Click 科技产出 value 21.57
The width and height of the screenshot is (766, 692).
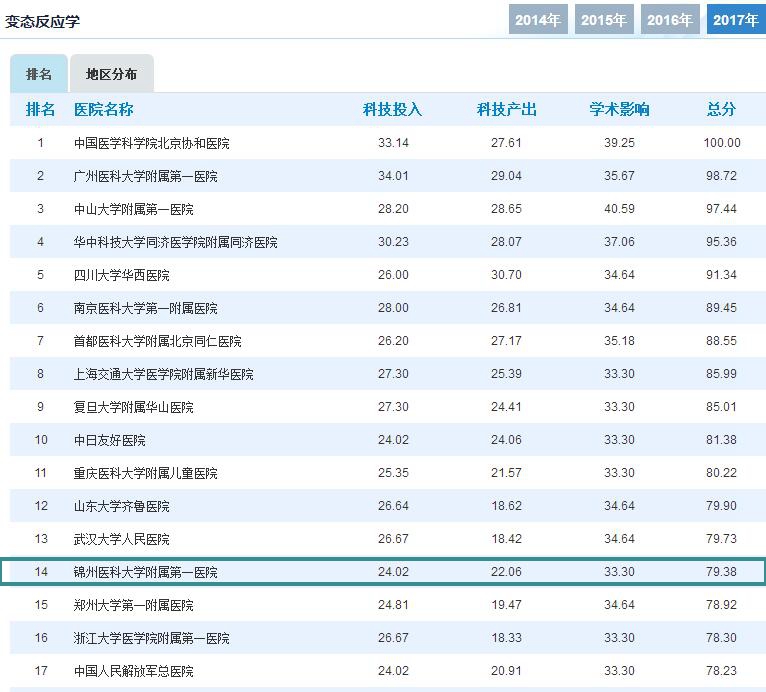507,473
